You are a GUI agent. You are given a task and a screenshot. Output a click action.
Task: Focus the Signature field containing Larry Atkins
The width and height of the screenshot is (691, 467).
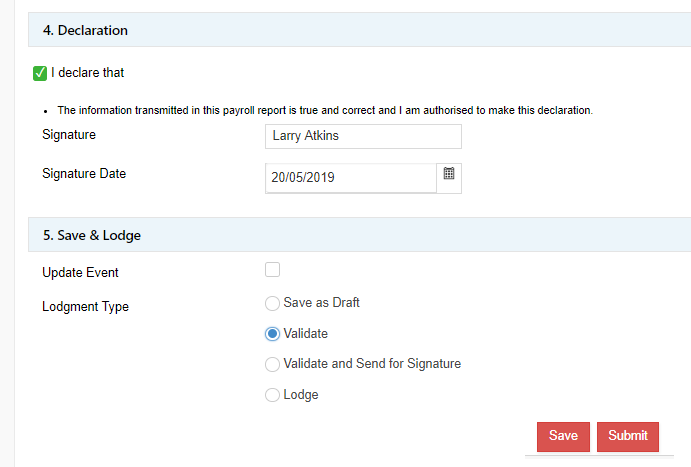363,137
